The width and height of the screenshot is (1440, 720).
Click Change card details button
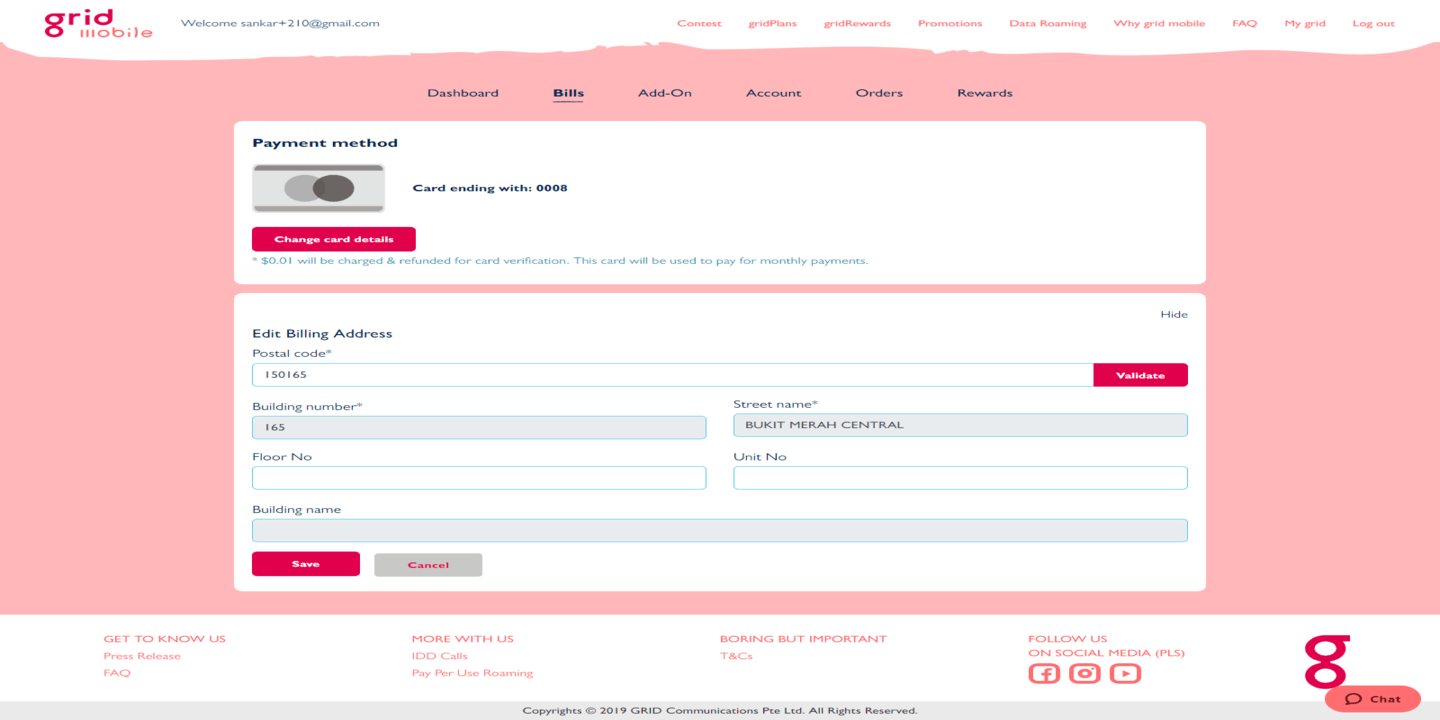(x=334, y=239)
